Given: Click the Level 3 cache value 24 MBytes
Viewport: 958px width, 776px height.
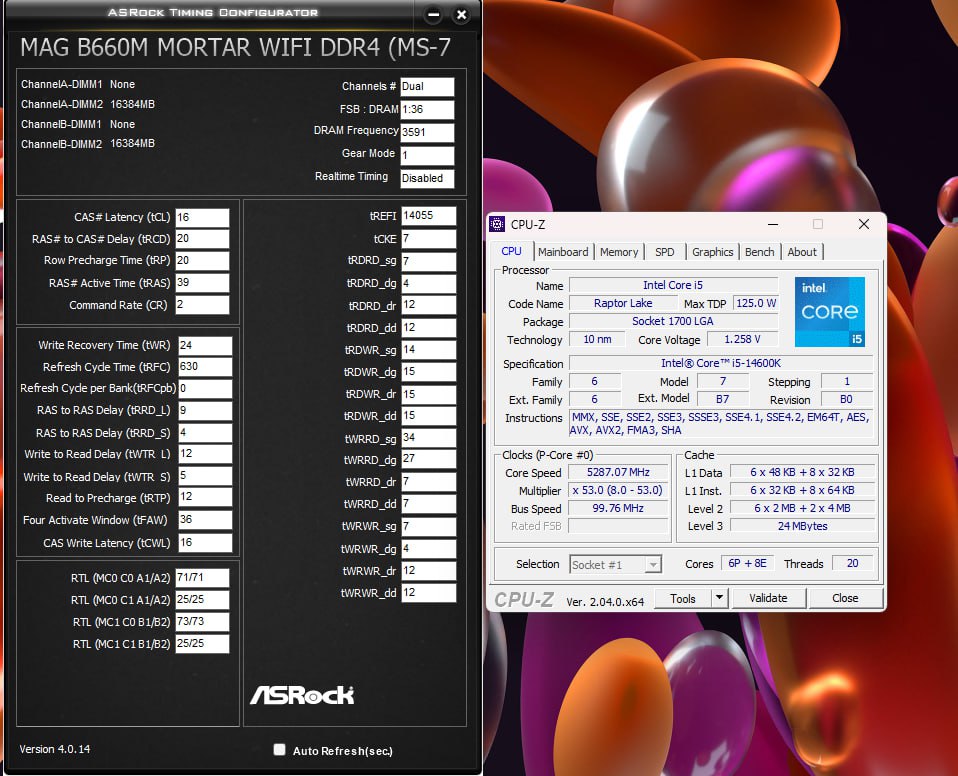Looking at the screenshot, I should (x=802, y=525).
